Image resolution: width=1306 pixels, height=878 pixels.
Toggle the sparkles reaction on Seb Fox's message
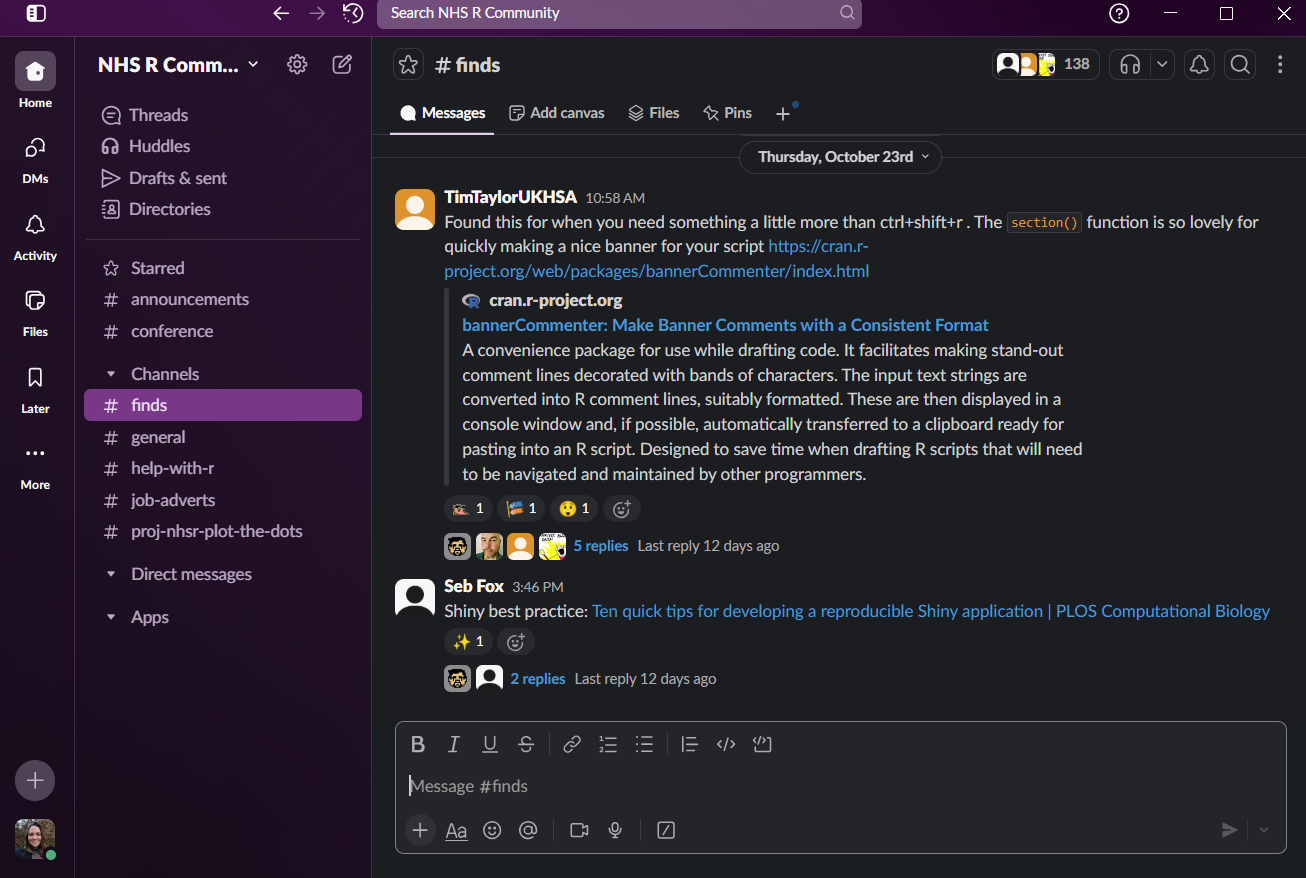[x=467, y=641]
